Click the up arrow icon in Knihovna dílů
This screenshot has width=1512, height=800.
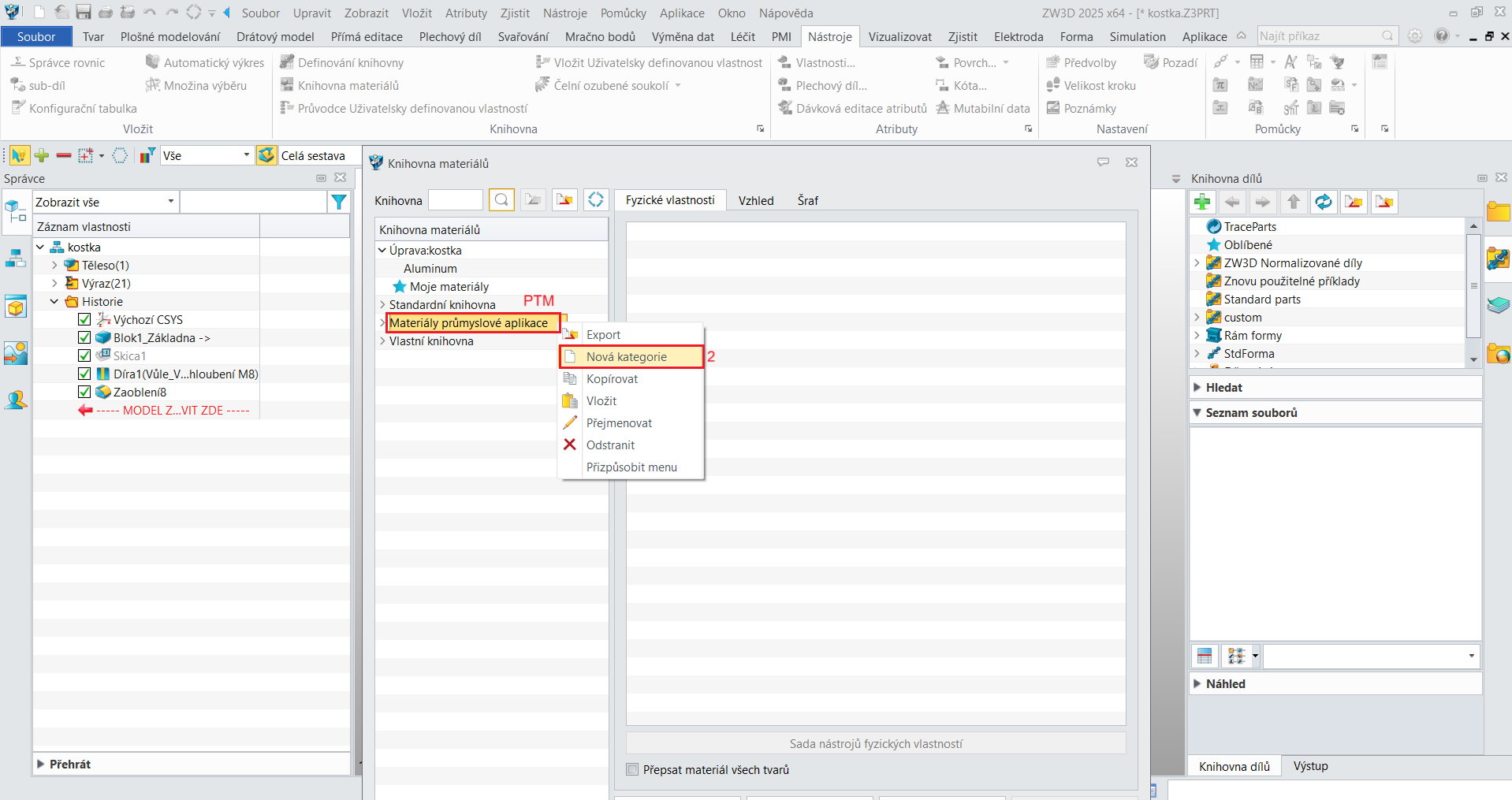coord(1293,203)
